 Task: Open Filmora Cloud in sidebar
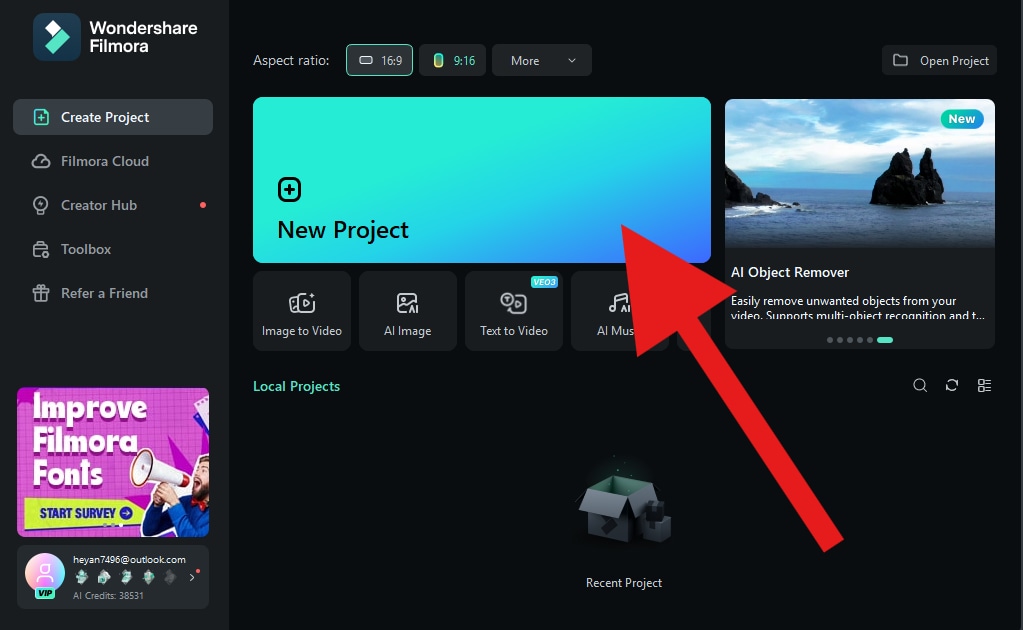113,161
